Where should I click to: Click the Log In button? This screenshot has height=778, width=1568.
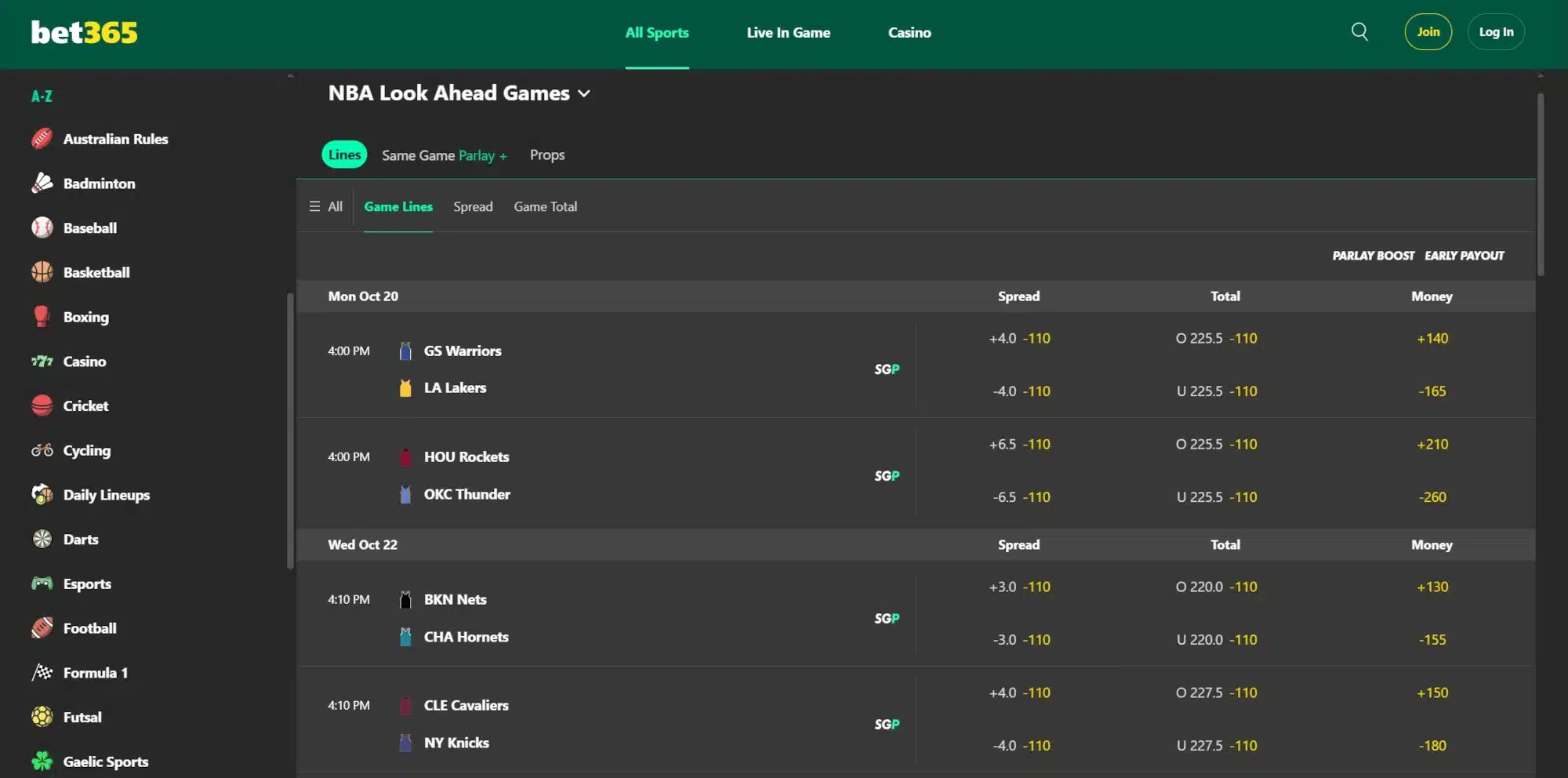coord(1496,32)
